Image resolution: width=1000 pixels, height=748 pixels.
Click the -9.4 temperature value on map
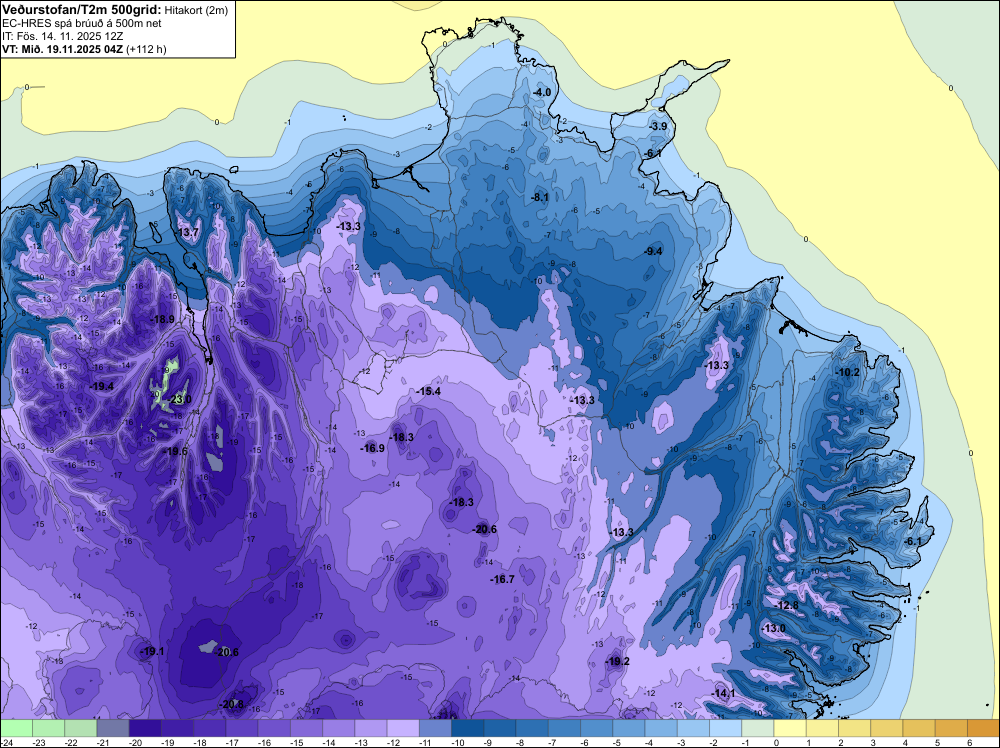[653, 251]
